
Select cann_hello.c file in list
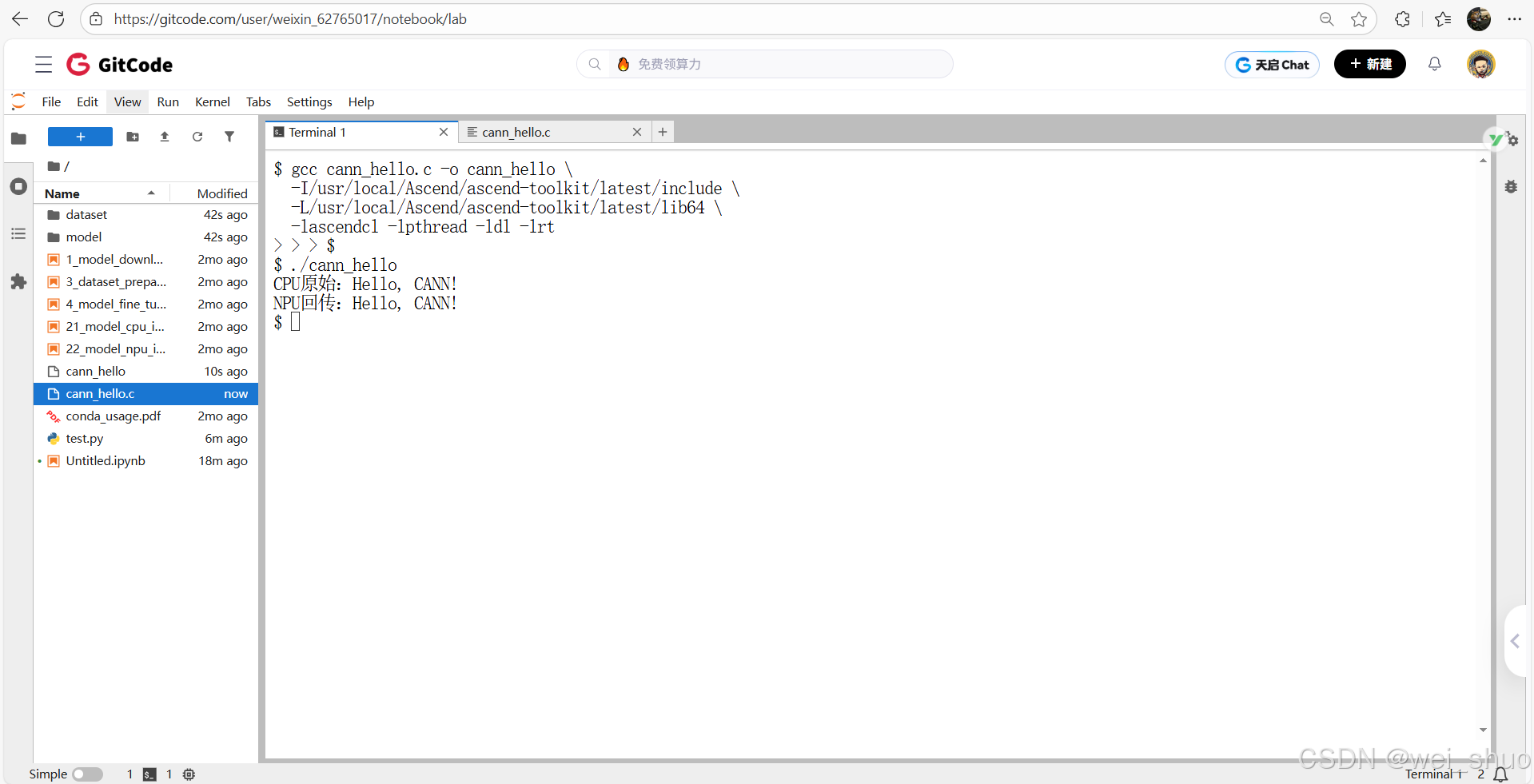pyautogui.click(x=145, y=394)
